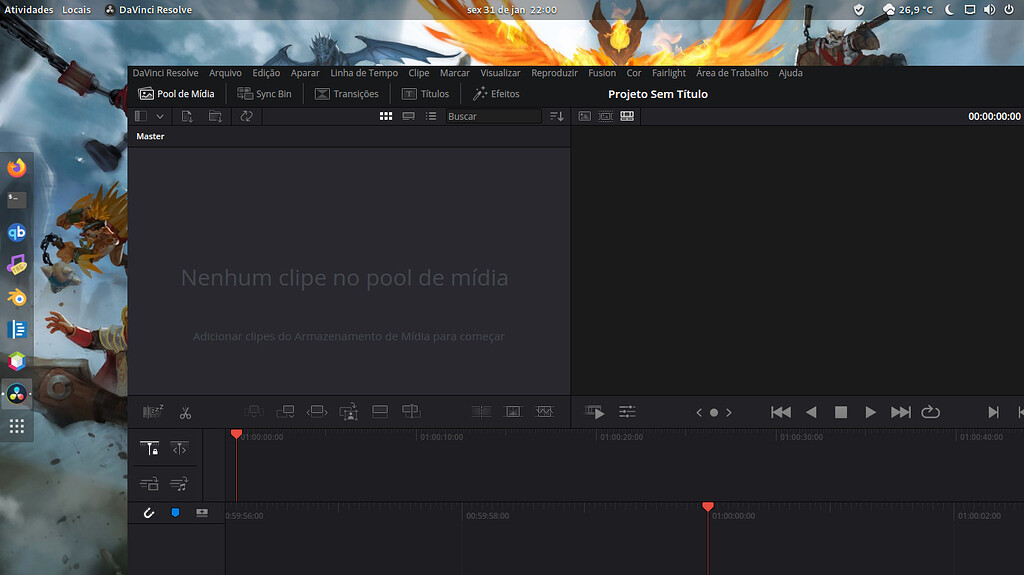Select the video-only track edit icon
The image size is (1024, 575).
149,484
